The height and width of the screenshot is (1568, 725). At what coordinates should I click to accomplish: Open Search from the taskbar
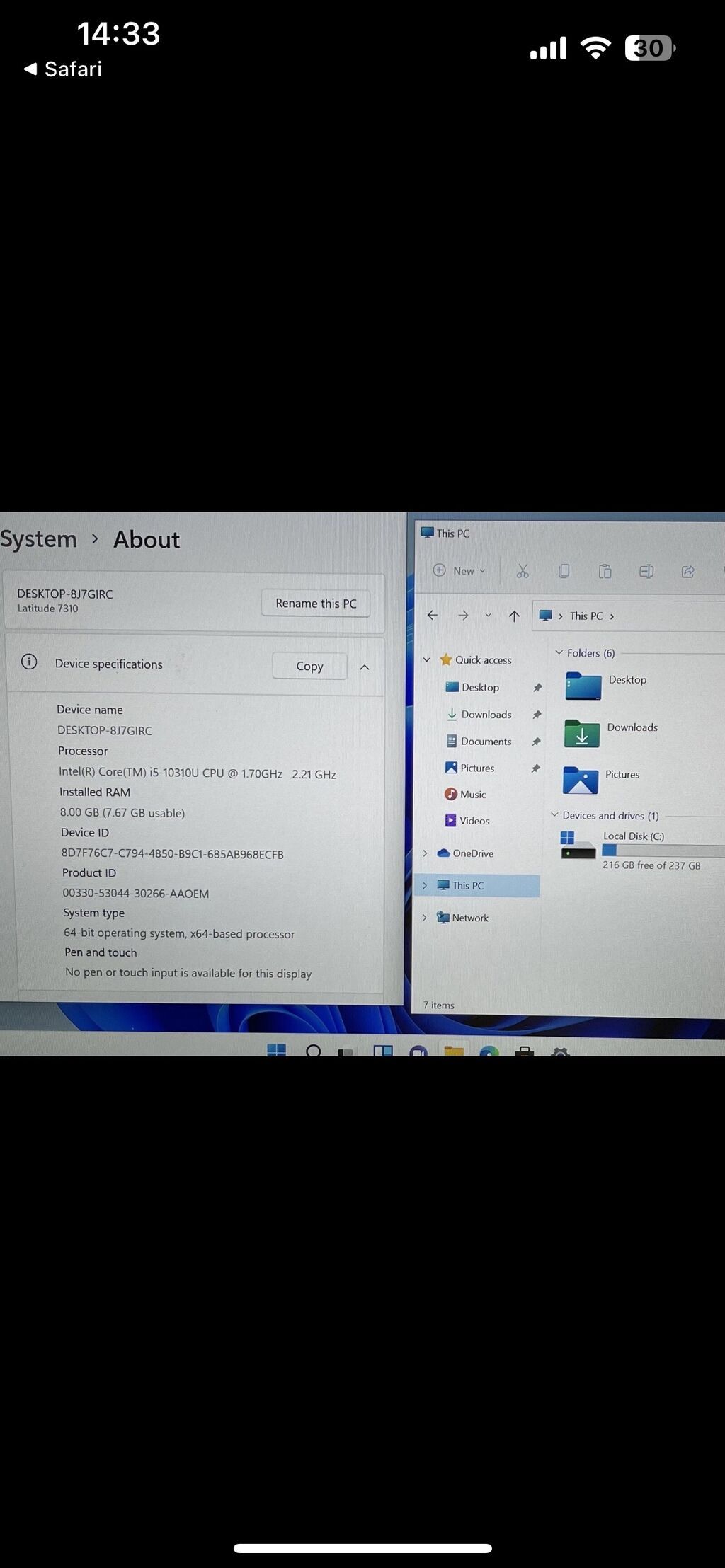(313, 1051)
